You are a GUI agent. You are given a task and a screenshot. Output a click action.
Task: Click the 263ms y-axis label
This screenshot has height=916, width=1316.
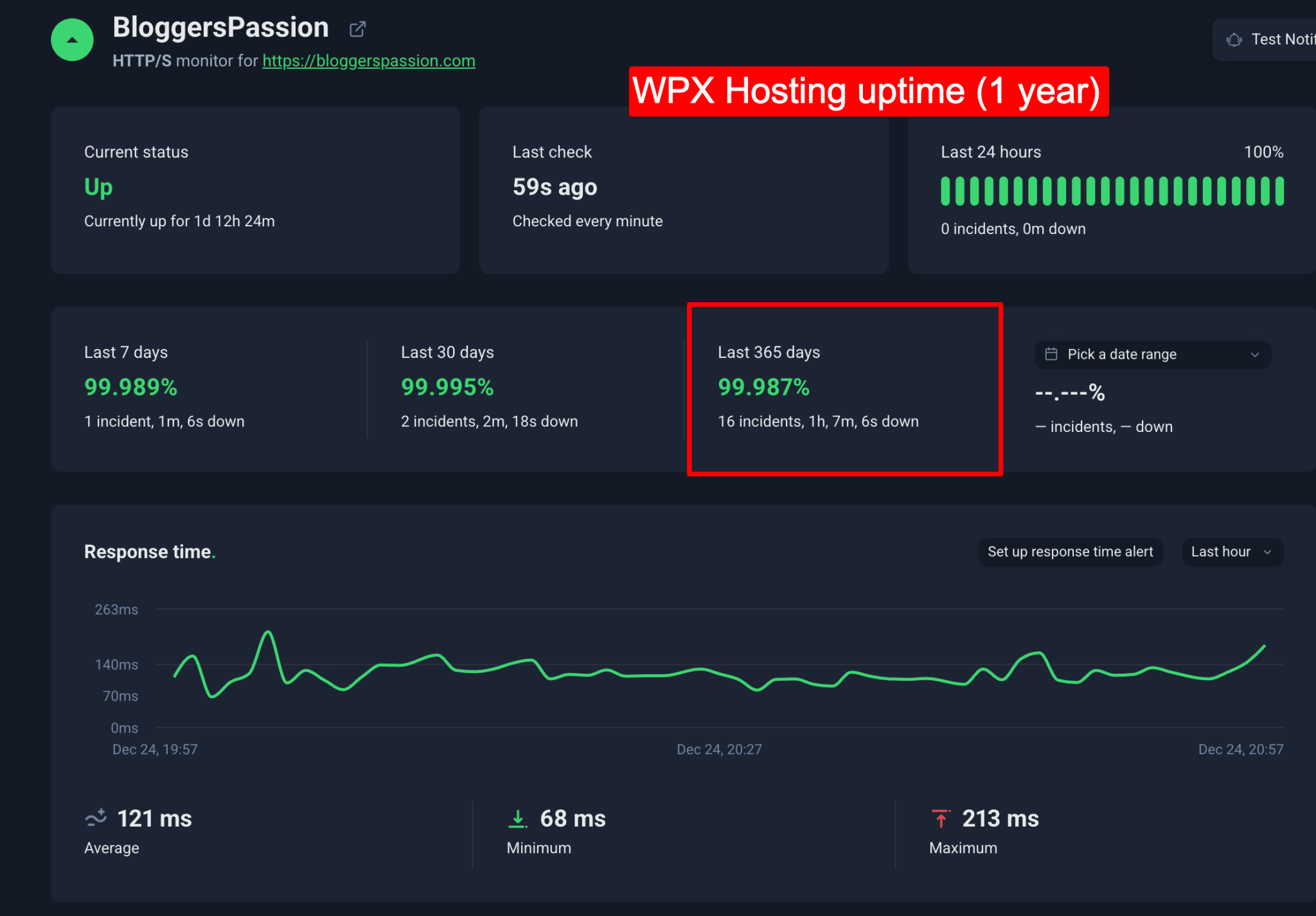click(116, 609)
